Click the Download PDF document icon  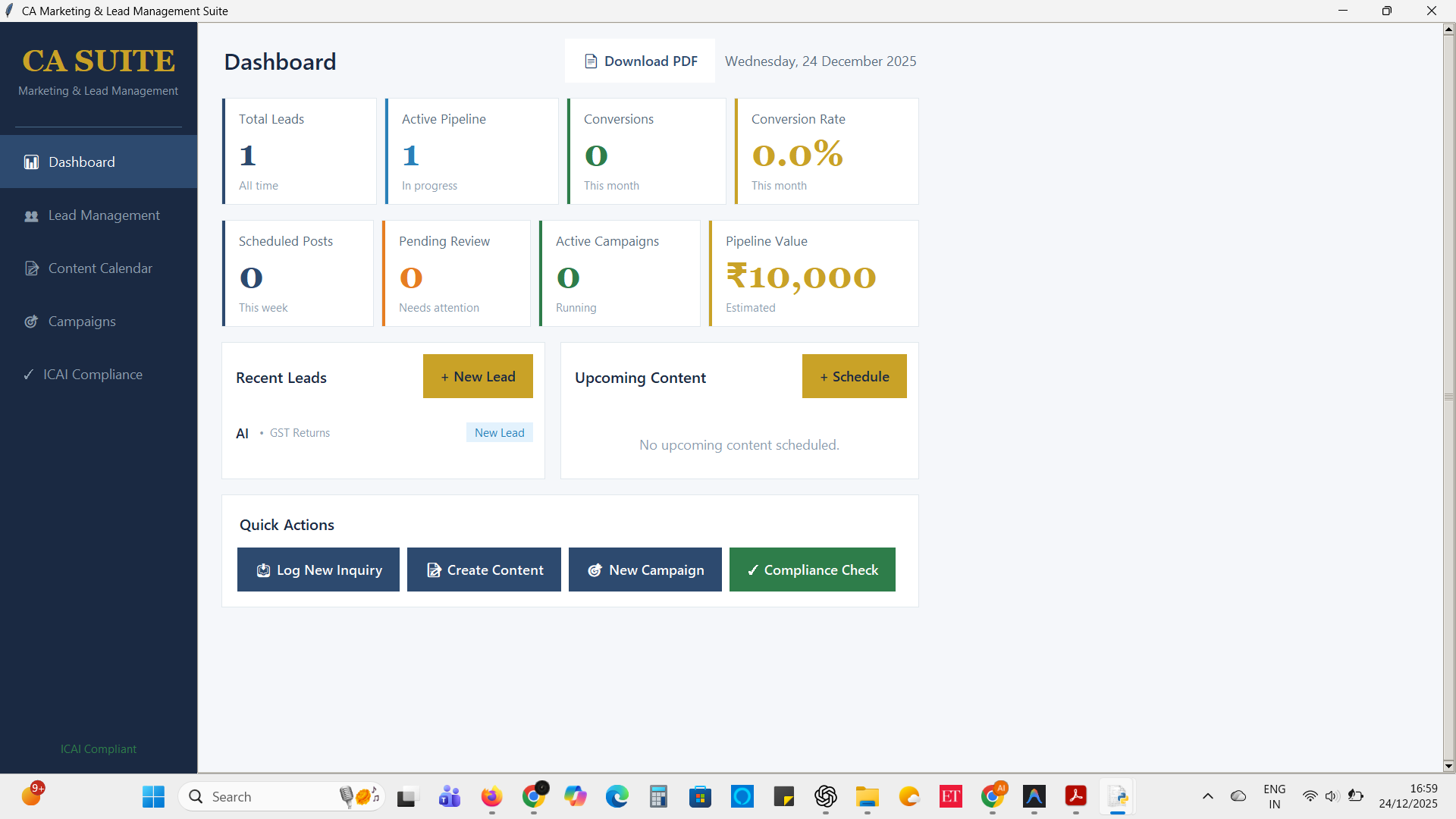point(591,61)
